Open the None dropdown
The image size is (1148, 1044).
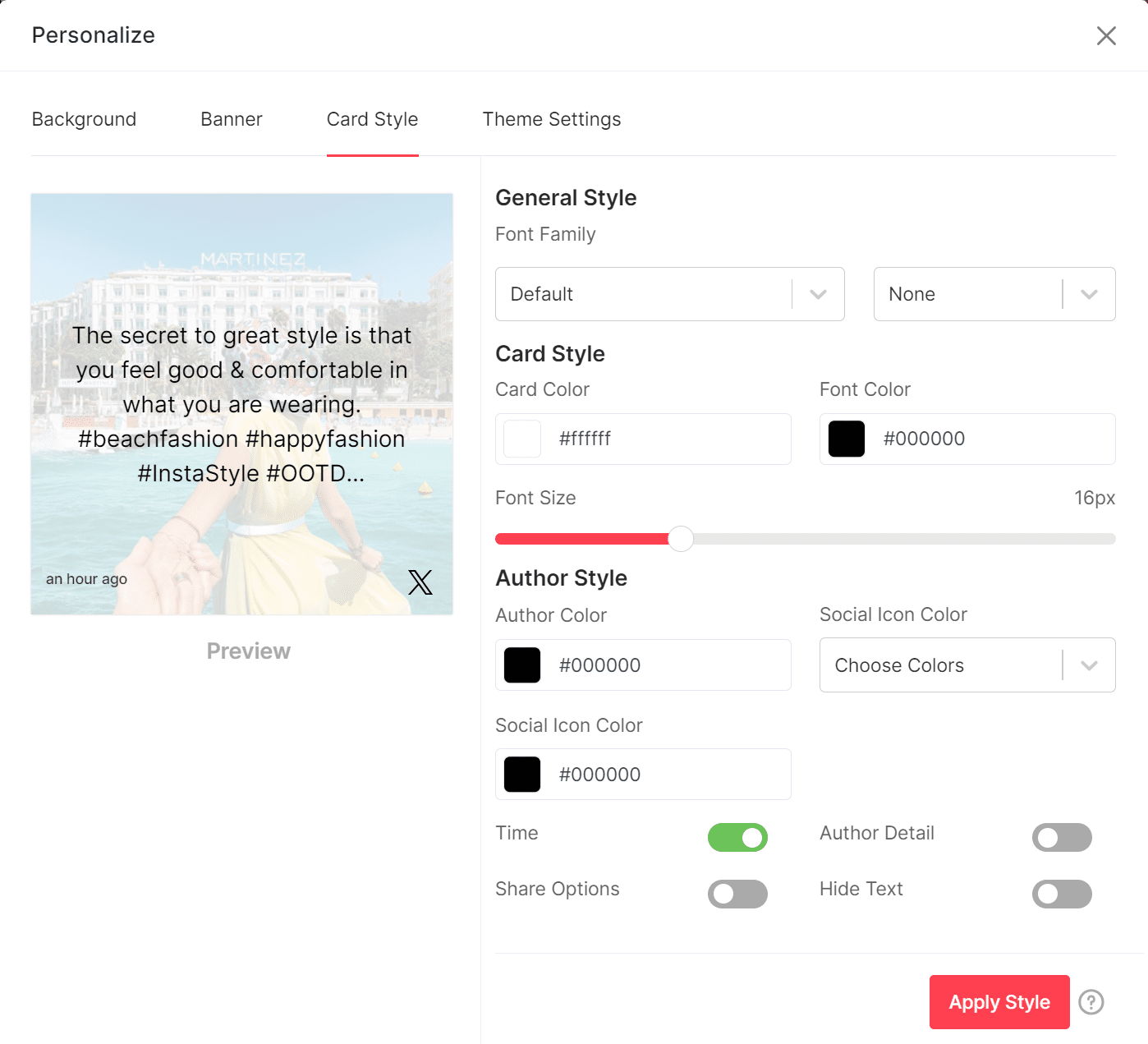click(994, 294)
